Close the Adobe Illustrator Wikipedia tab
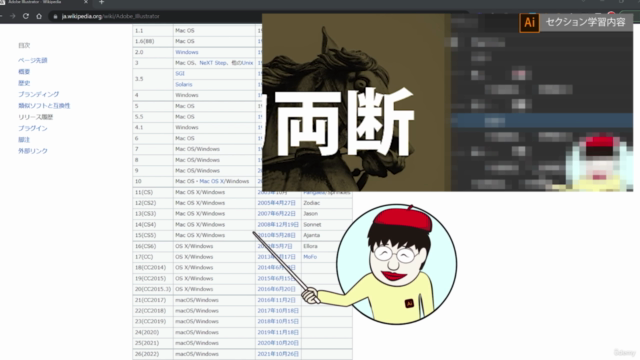 click(86, 2)
